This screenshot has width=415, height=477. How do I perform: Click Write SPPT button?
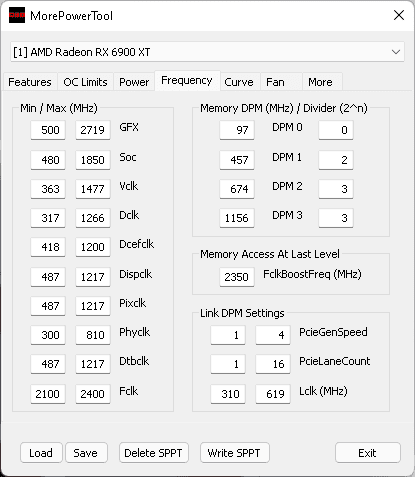tap(234, 453)
